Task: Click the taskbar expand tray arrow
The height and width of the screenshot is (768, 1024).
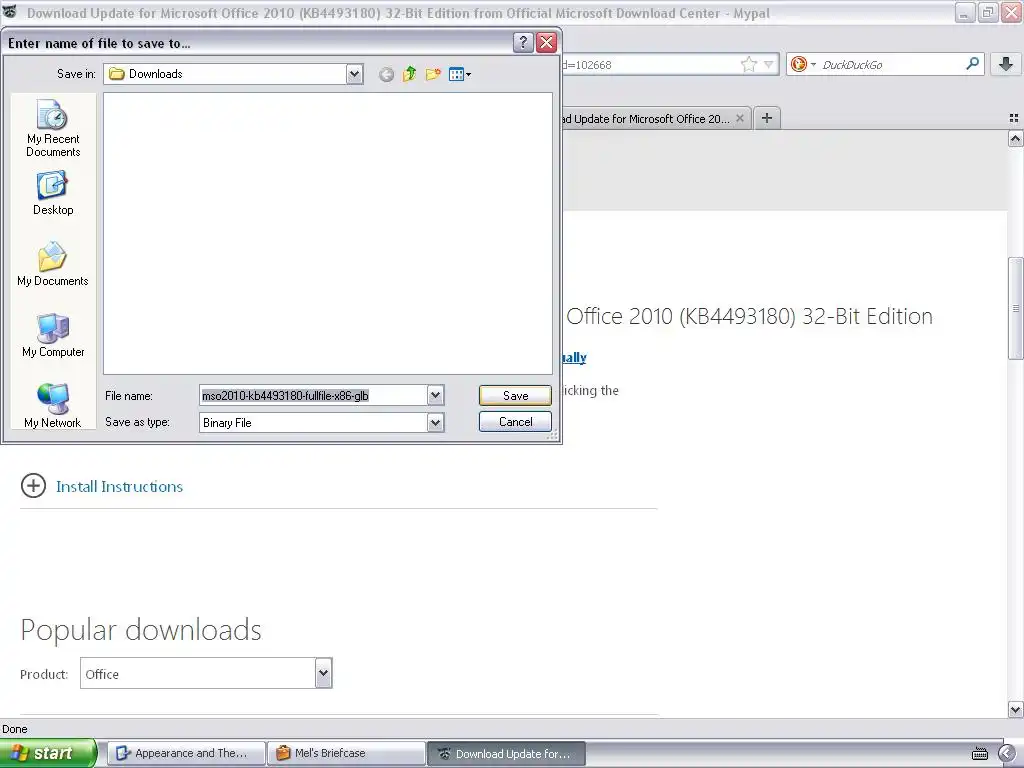Action: pyautogui.click(x=1008, y=754)
